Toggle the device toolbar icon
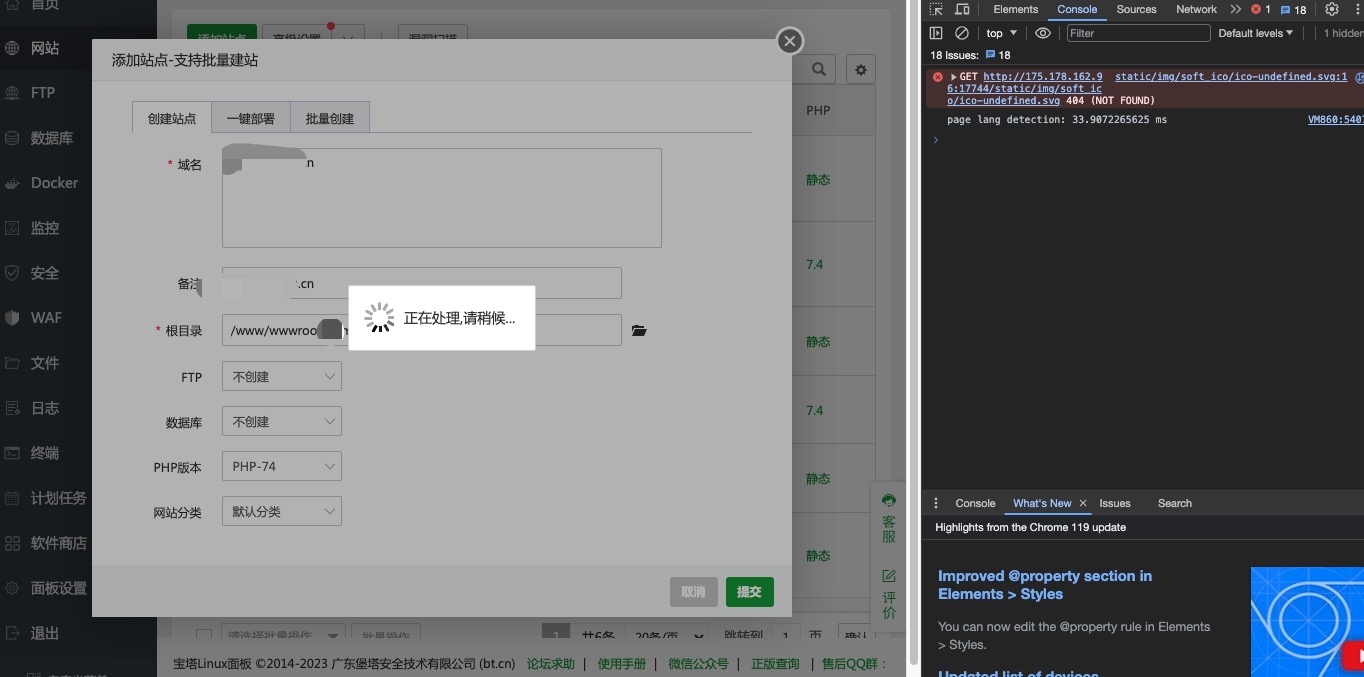 (962, 9)
